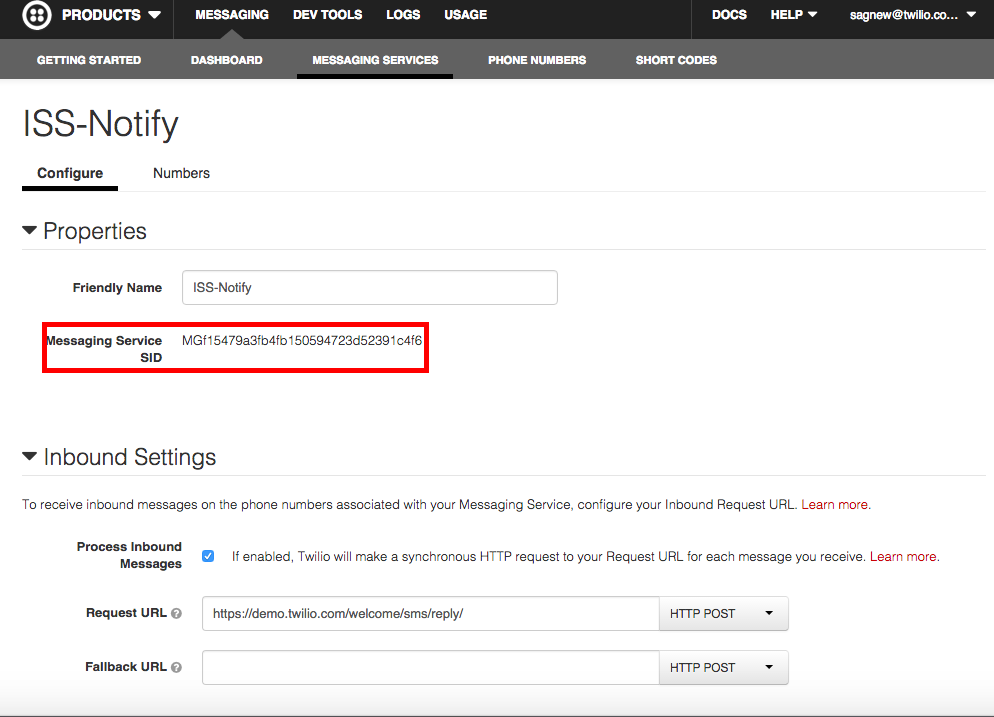Open the Logs menu
The height and width of the screenshot is (717, 994).
click(x=403, y=15)
